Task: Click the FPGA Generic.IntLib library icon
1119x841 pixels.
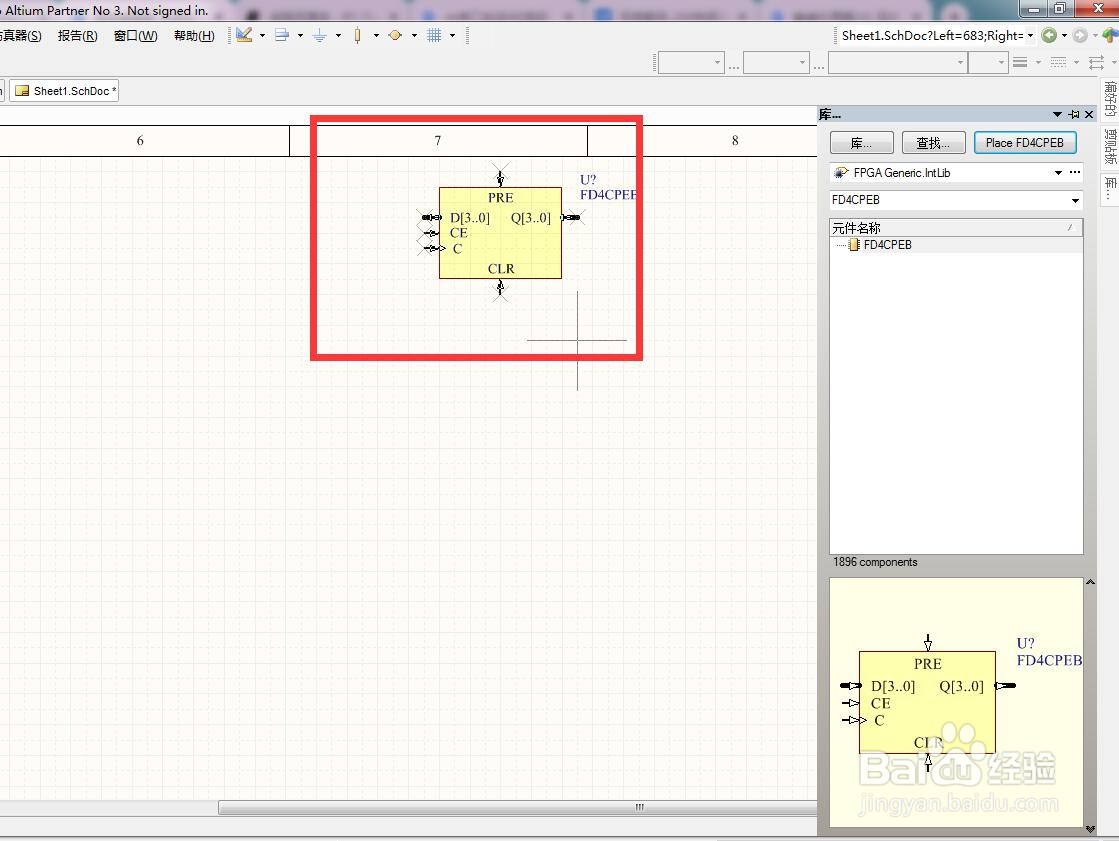Action: pyautogui.click(x=841, y=173)
